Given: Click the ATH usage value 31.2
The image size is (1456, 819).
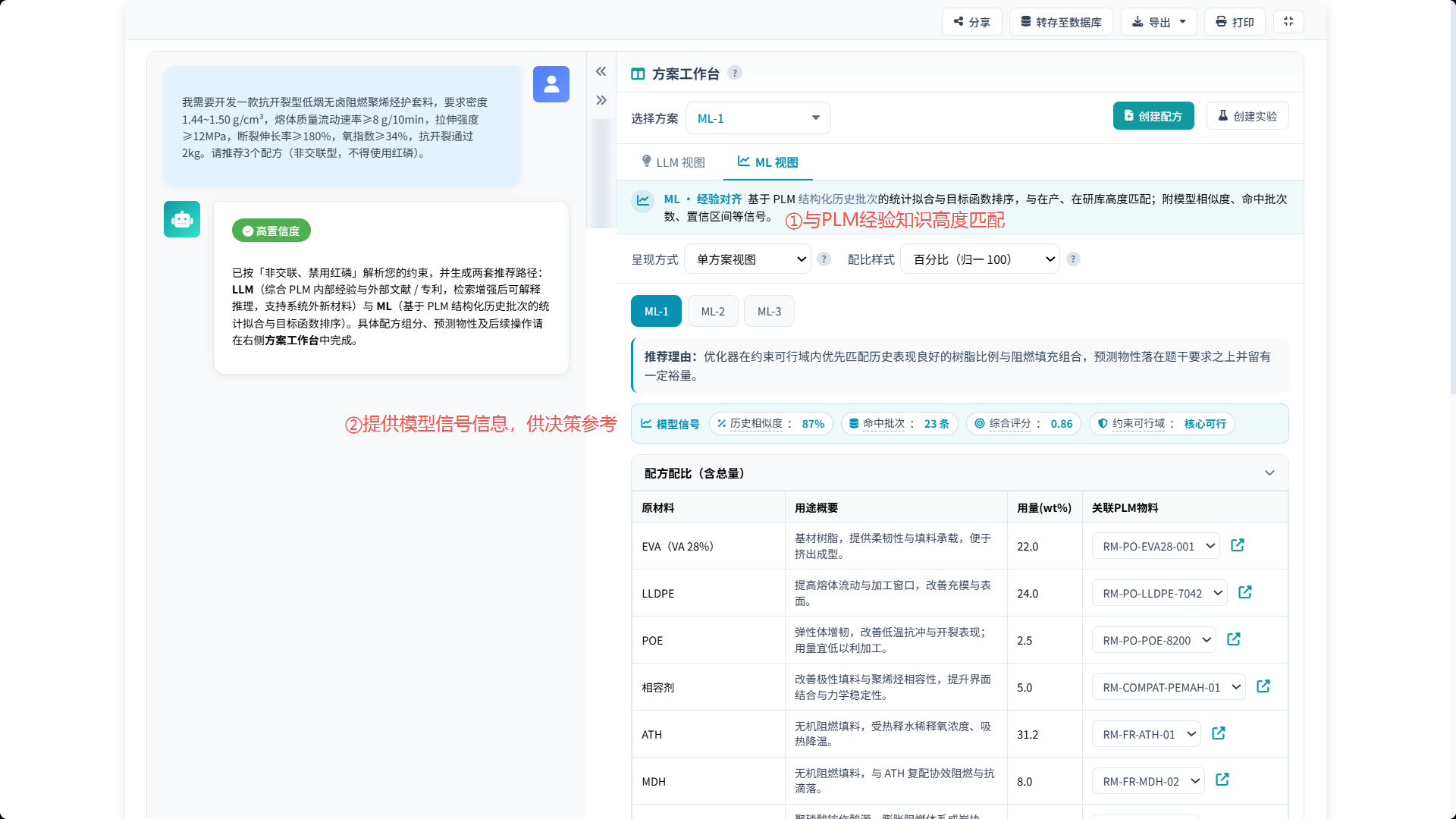Looking at the screenshot, I should 1028,735.
